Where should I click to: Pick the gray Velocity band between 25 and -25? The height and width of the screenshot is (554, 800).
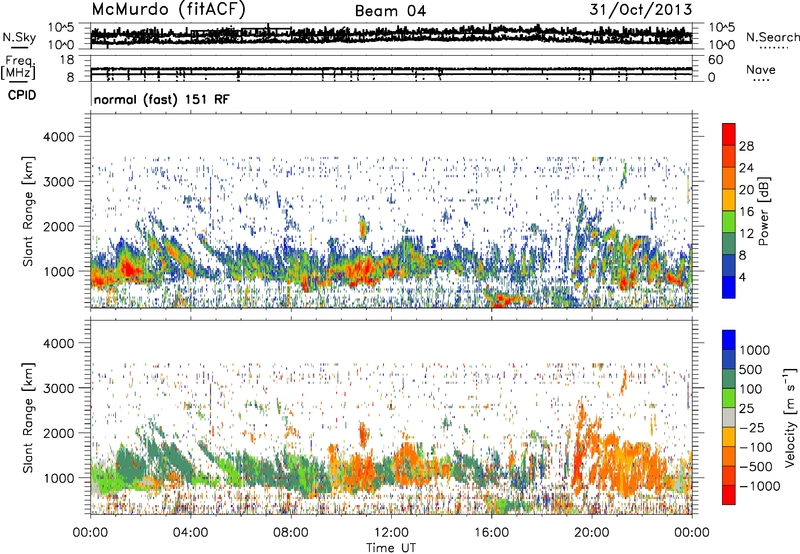(x=729, y=417)
